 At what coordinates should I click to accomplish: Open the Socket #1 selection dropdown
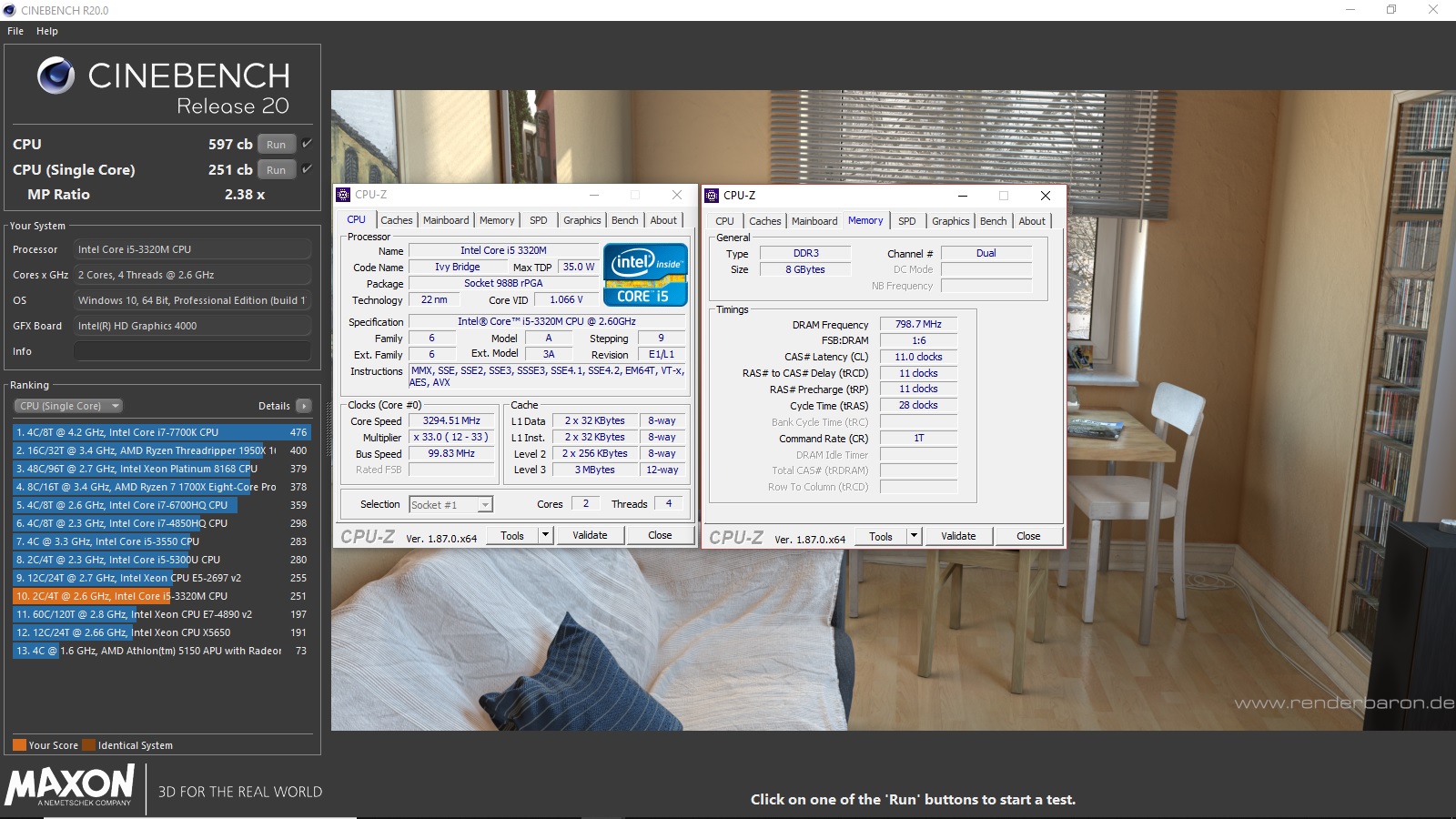click(x=450, y=504)
